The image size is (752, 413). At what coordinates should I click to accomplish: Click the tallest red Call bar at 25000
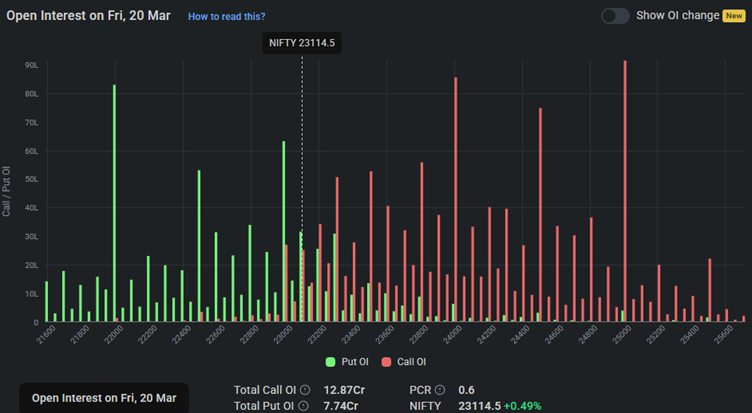pyautogui.click(x=625, y=190)
